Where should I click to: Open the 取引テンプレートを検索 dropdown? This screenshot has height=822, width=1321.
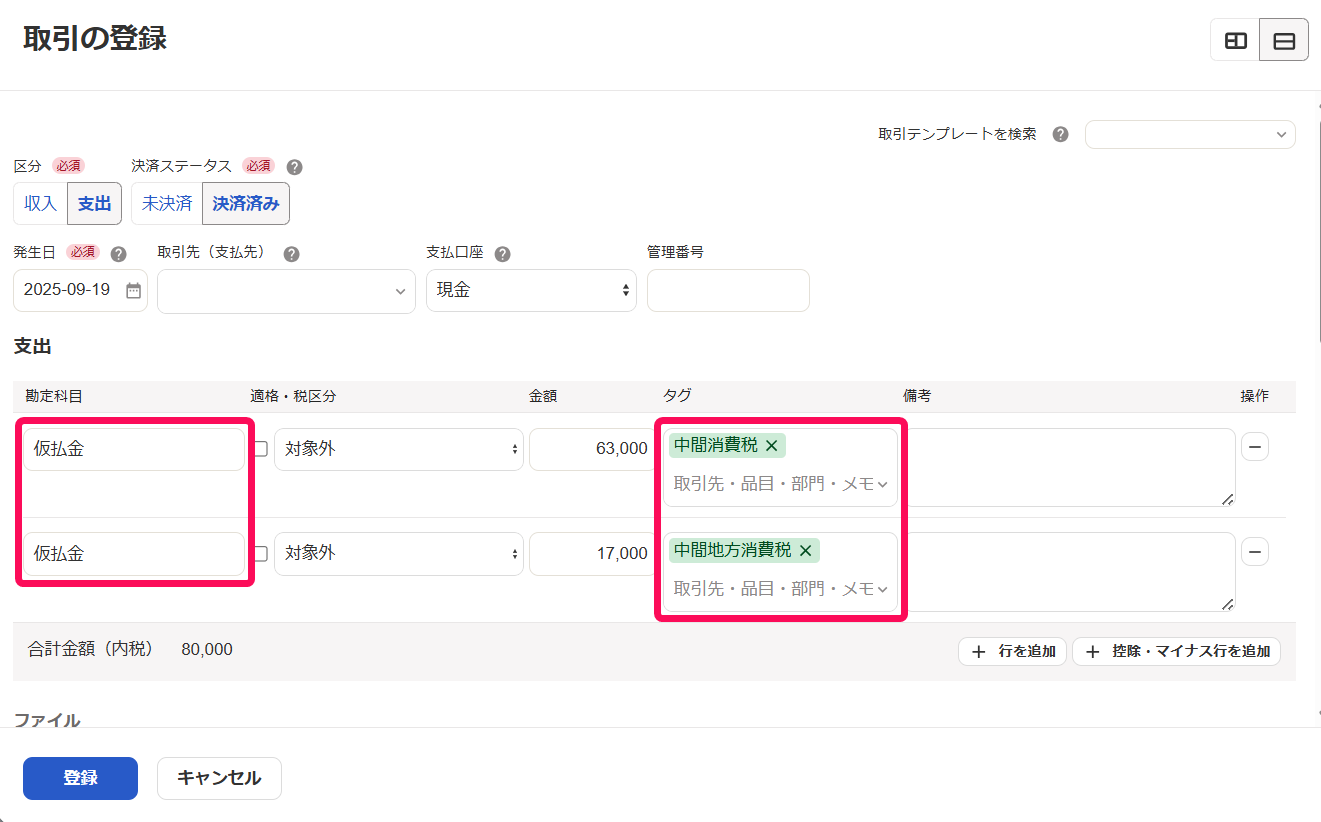point(1190,134)
